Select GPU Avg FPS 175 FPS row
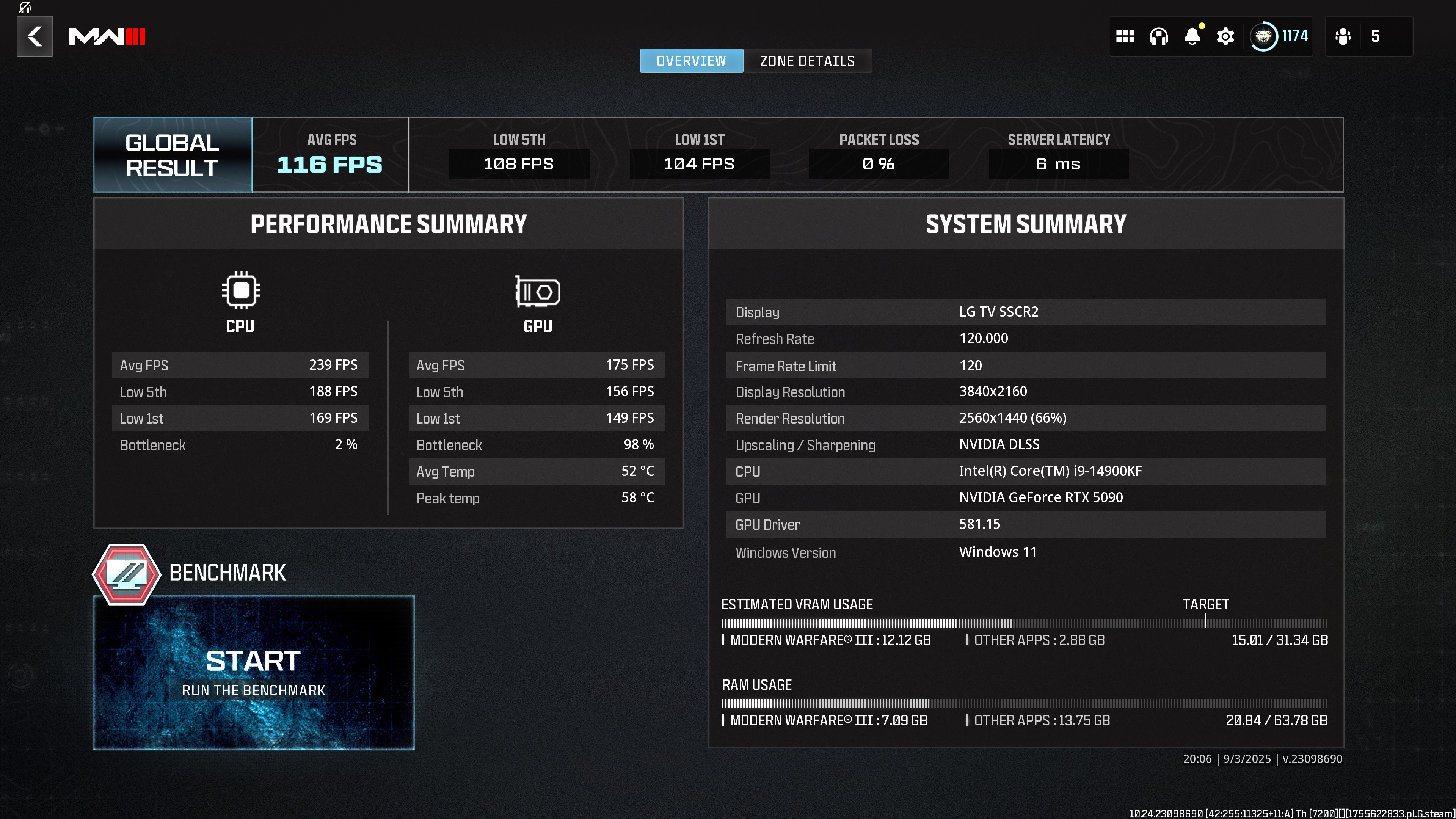 [537, 365]
